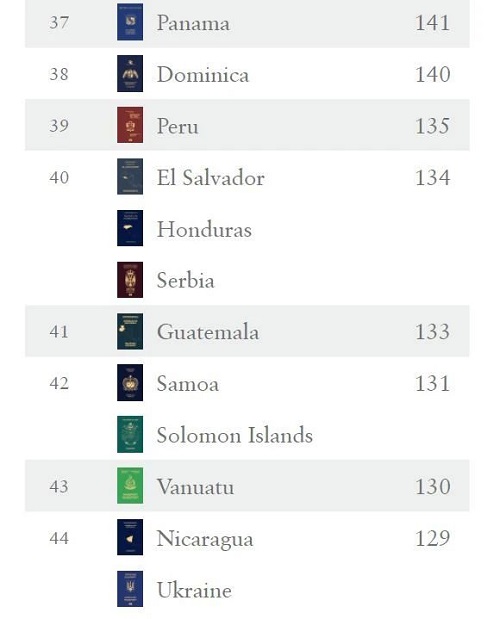Open the Ukraine passport cover thumbnail
The width and height of the screenshot is (500, 619).
click(x=130, y=589)
